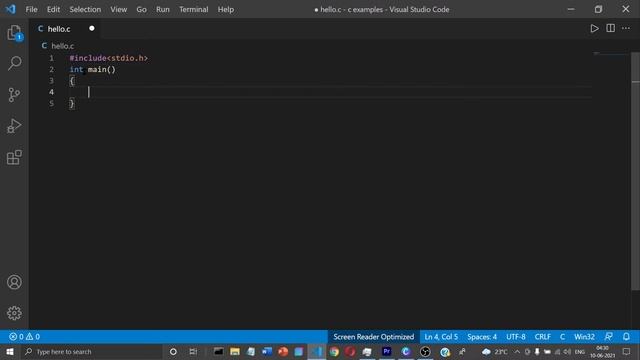Click hello.c in the breadcrumb
This screenshot has height=360, width=640.
62,46
